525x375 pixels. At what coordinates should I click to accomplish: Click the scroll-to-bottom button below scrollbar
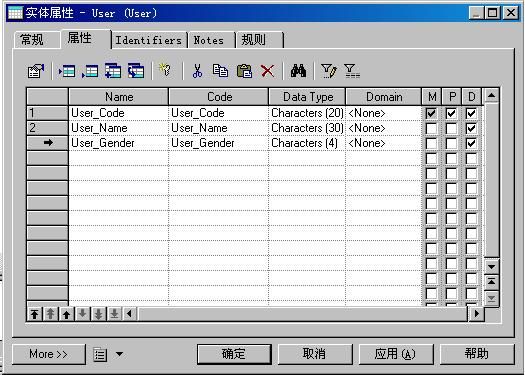(x=492, y=298)
